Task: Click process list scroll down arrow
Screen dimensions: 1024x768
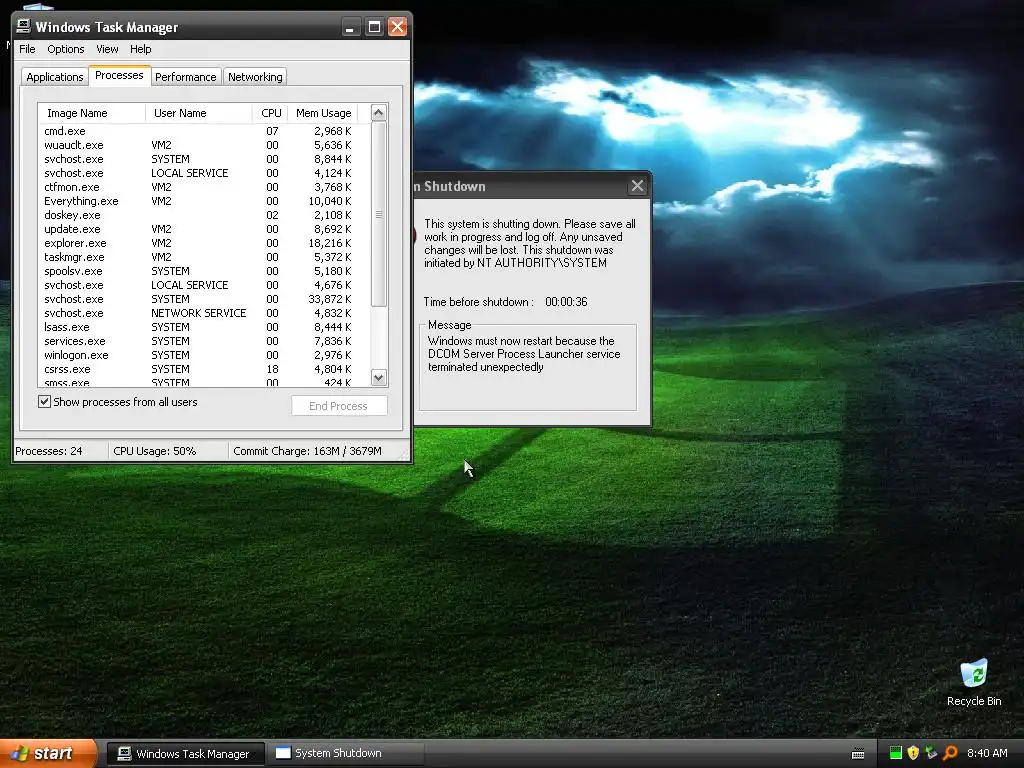Action: tap(379, 377)
